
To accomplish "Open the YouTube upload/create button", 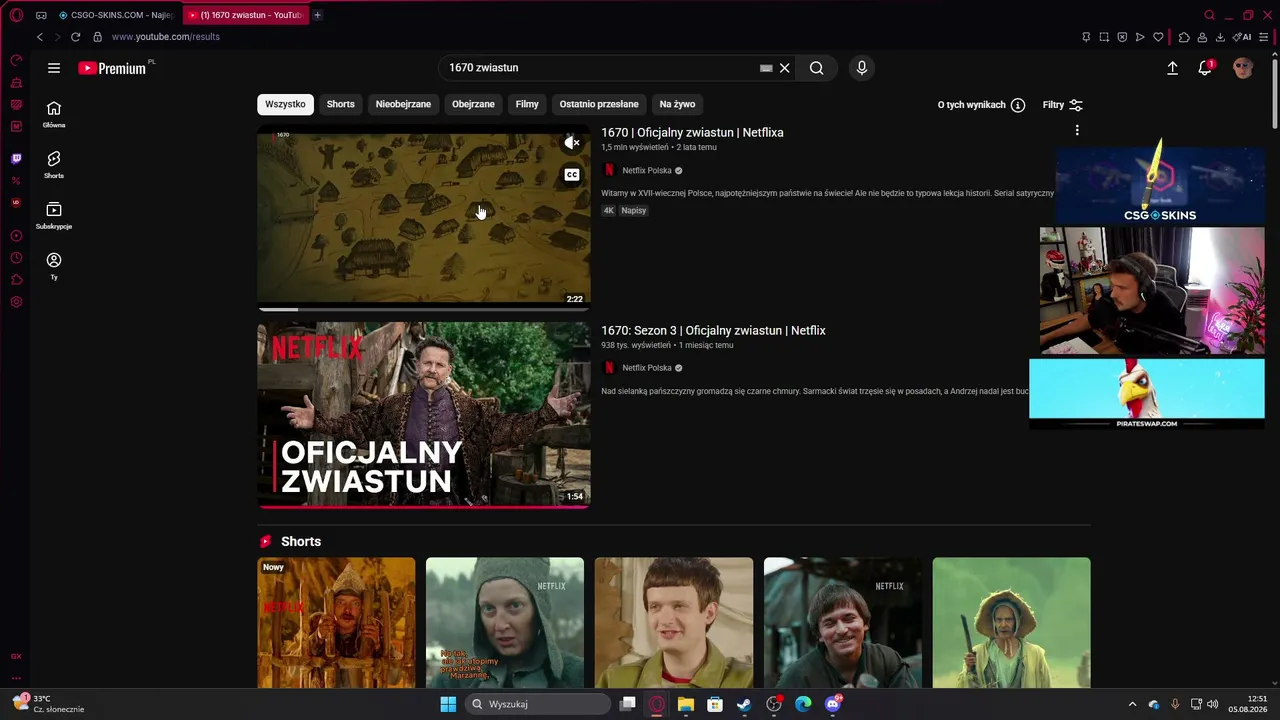I will 1172,68.
